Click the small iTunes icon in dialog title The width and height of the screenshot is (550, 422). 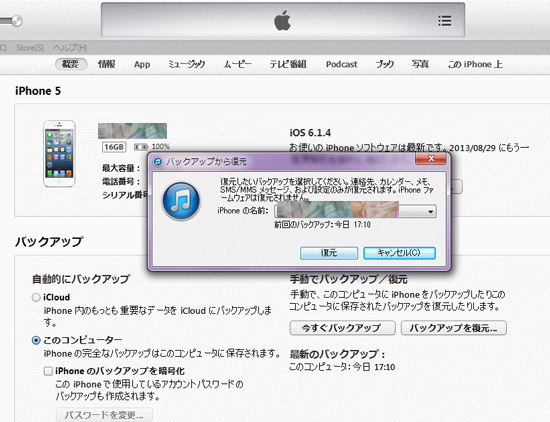click(158, 162)
